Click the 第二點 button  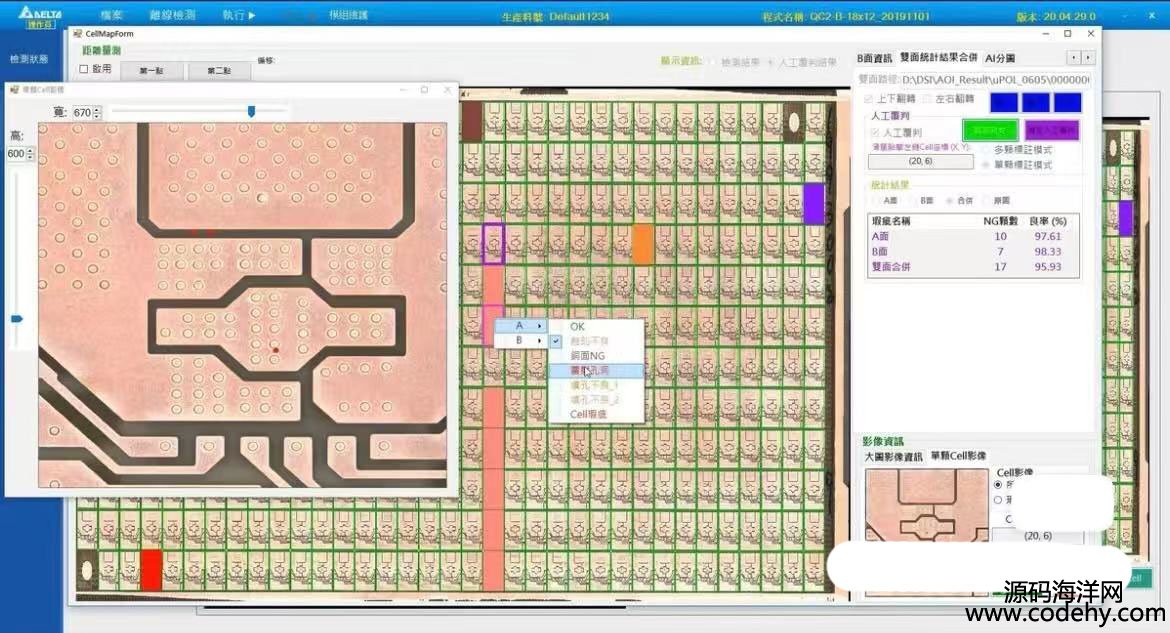[x=219, y=70]
